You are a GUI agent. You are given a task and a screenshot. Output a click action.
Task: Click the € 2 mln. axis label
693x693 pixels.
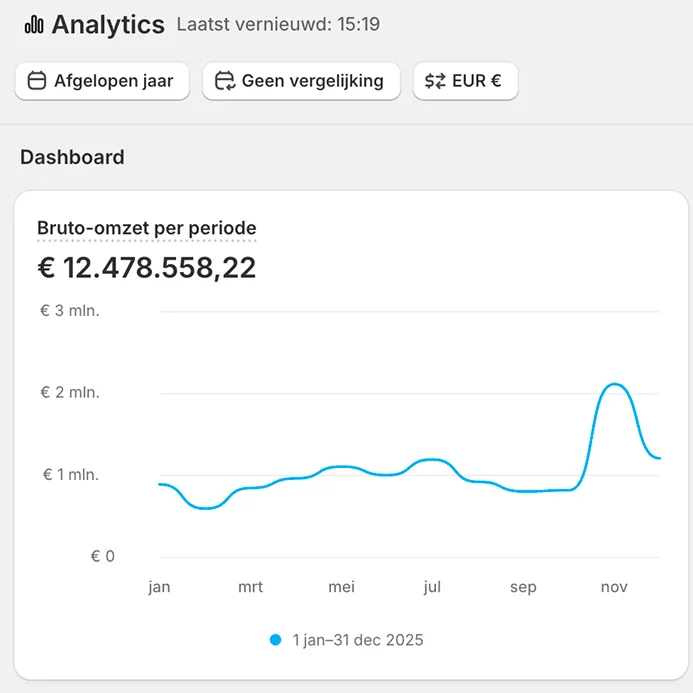70,392
